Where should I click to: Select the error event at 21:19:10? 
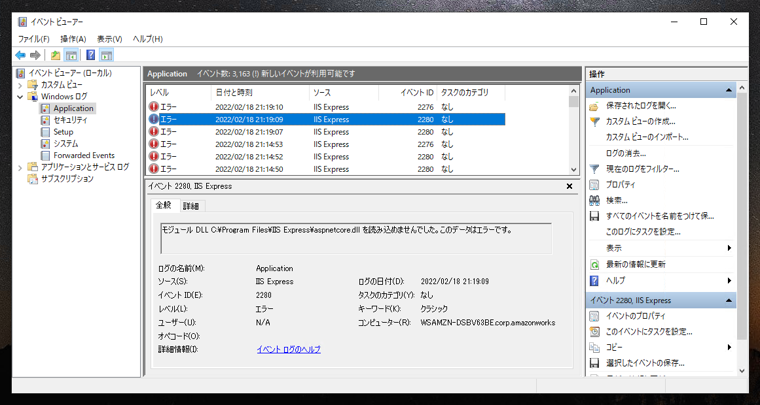tap(326, 107)
